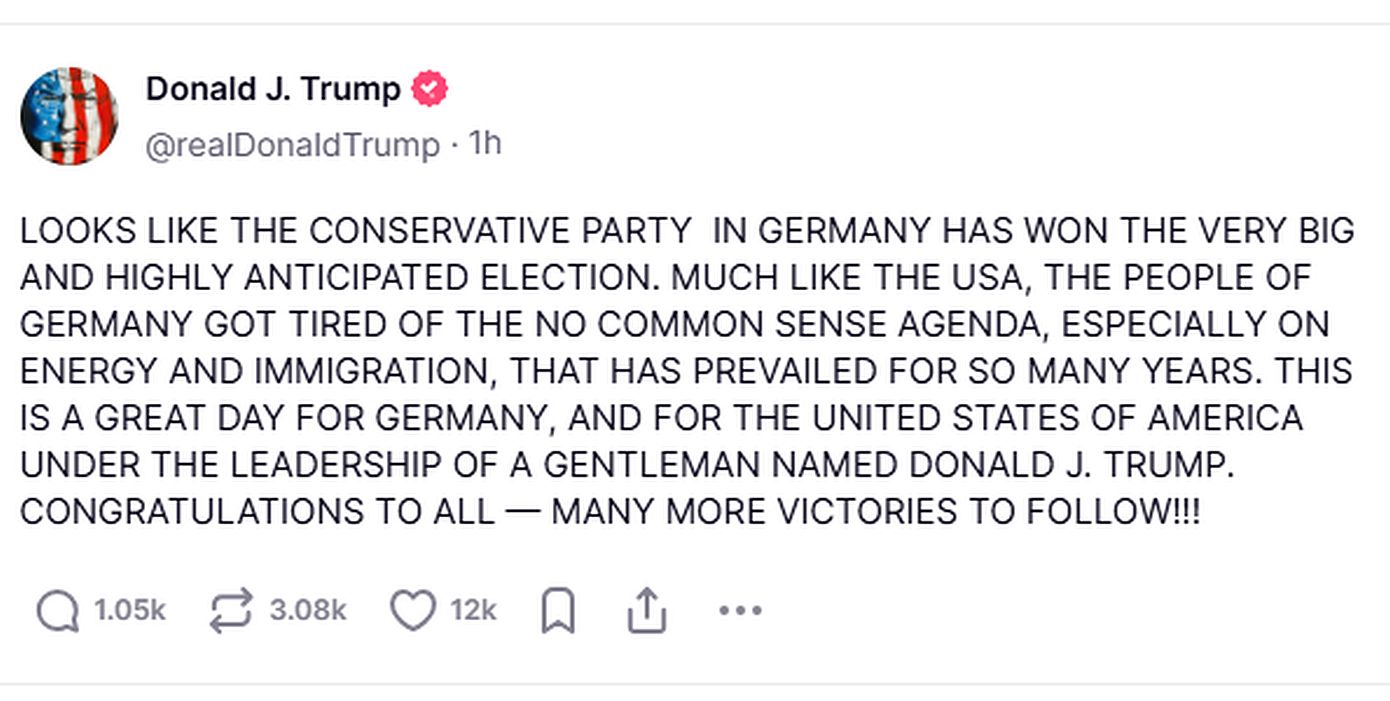Click the share upload icon
Image resolution: width=1390 pixels, height=701 pixels.
coord(646,611)
